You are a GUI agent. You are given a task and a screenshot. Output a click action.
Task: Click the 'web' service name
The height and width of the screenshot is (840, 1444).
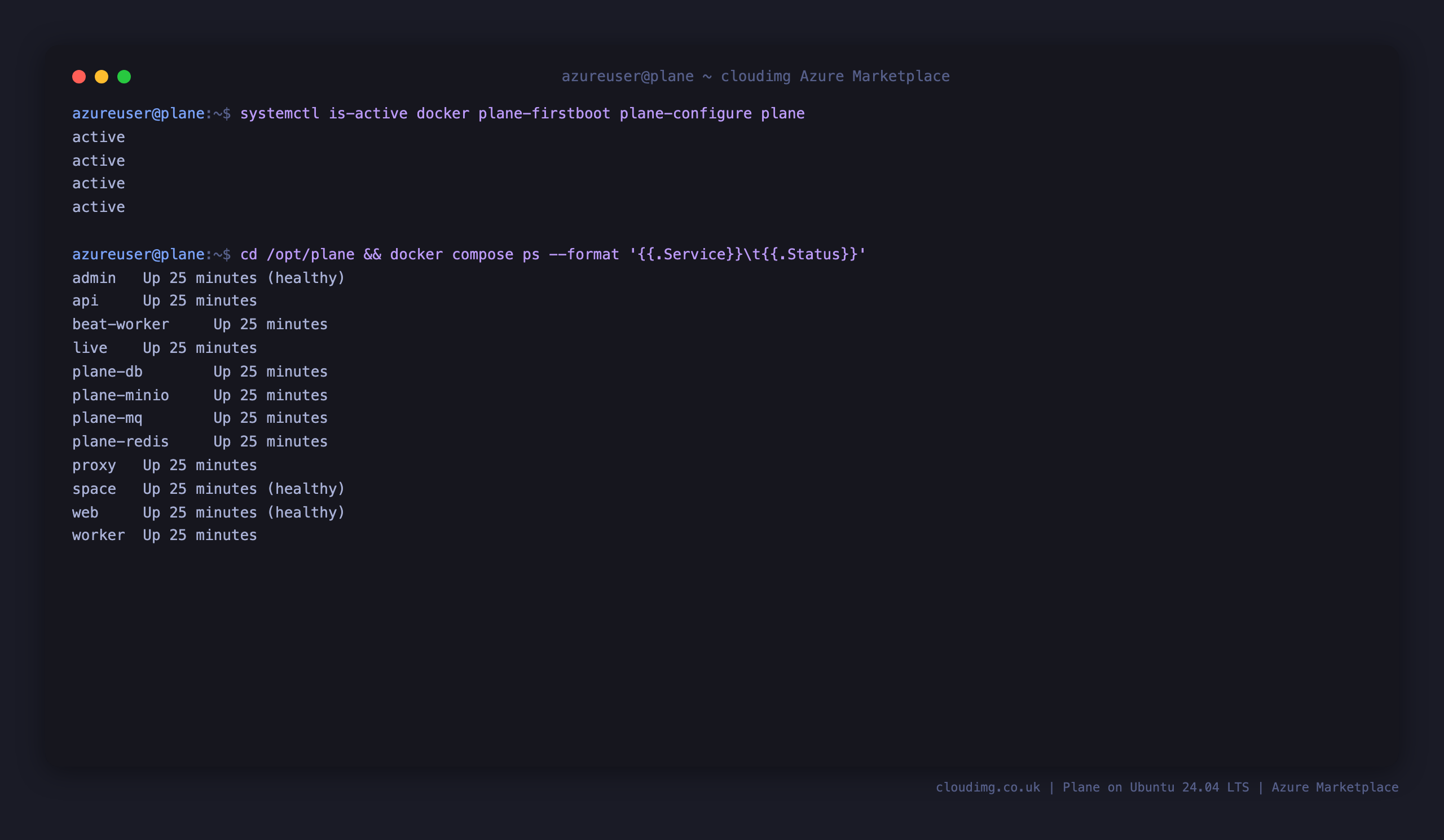click(85, 512)
